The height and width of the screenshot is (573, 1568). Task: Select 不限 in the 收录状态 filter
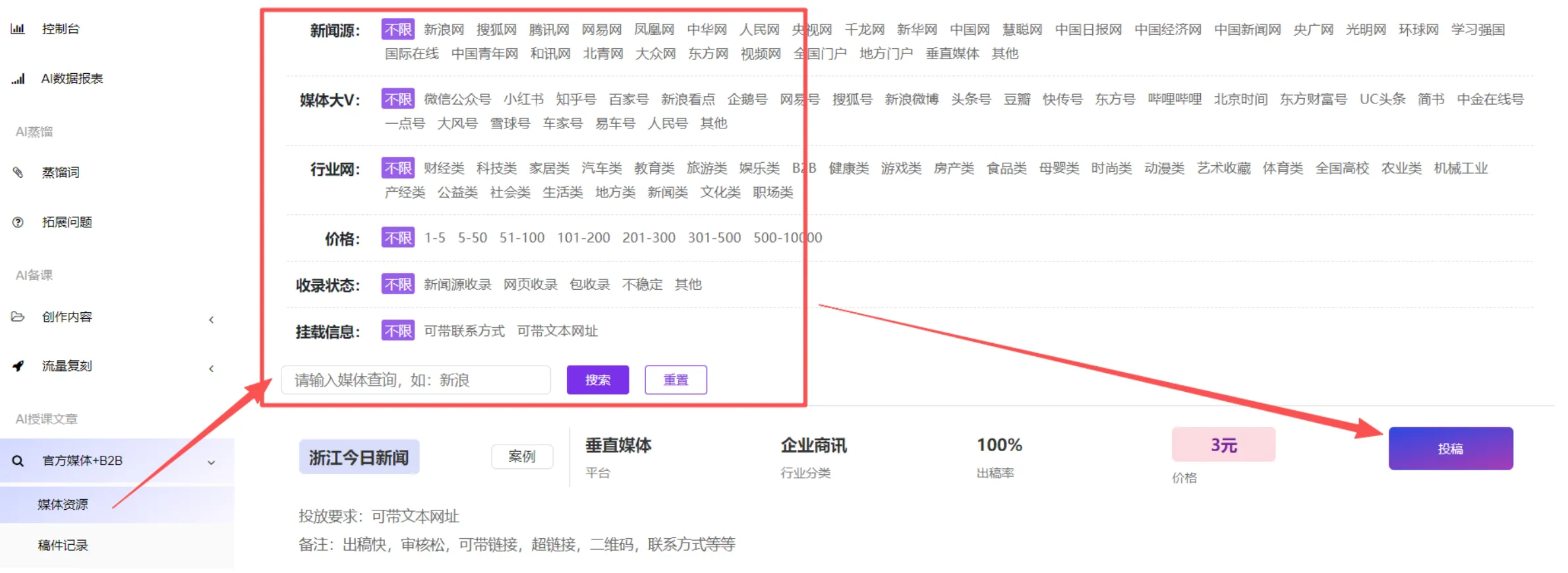pyautogui.click(x=398, y=285)
